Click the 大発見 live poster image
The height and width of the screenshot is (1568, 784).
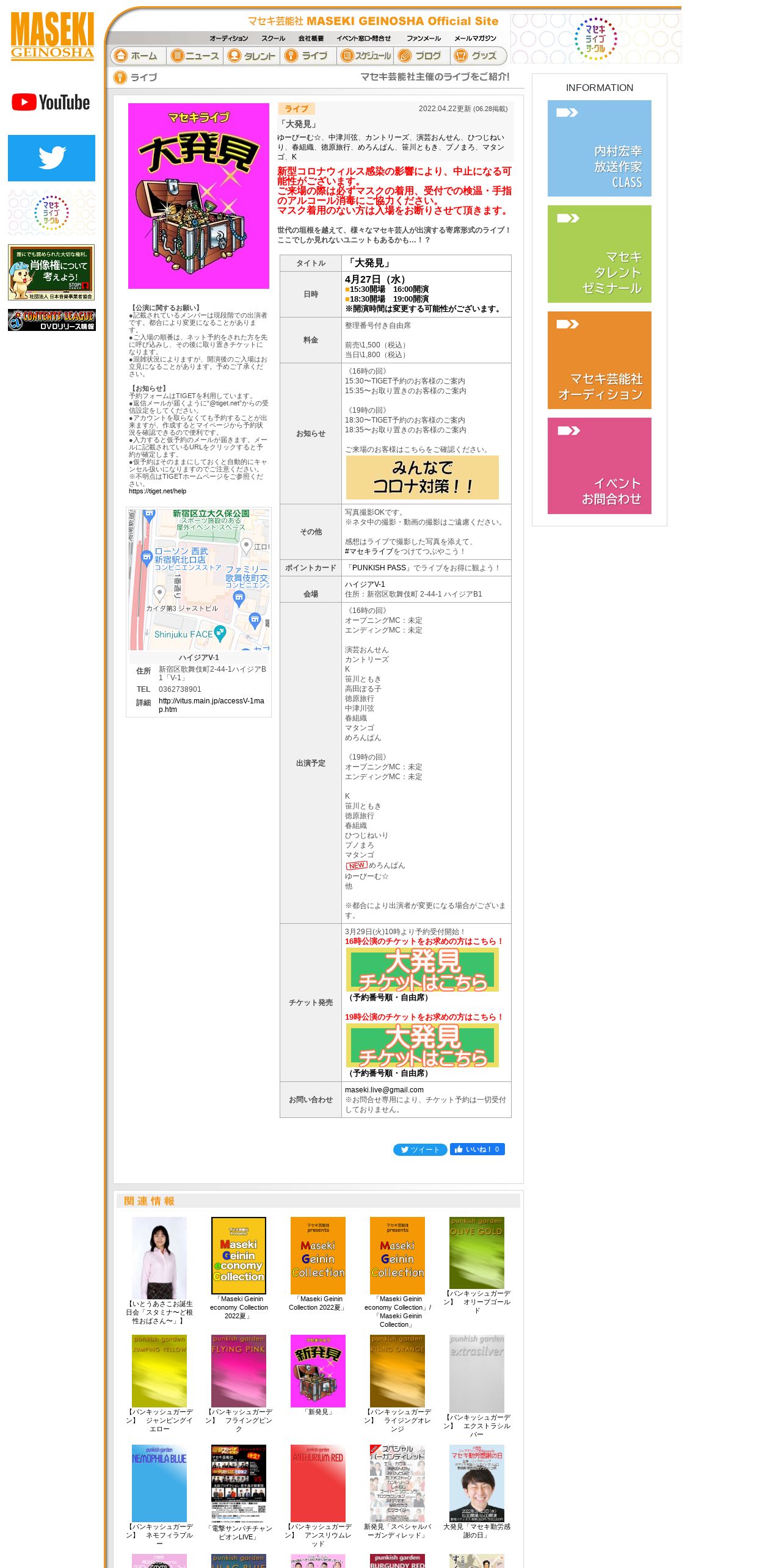198,196
